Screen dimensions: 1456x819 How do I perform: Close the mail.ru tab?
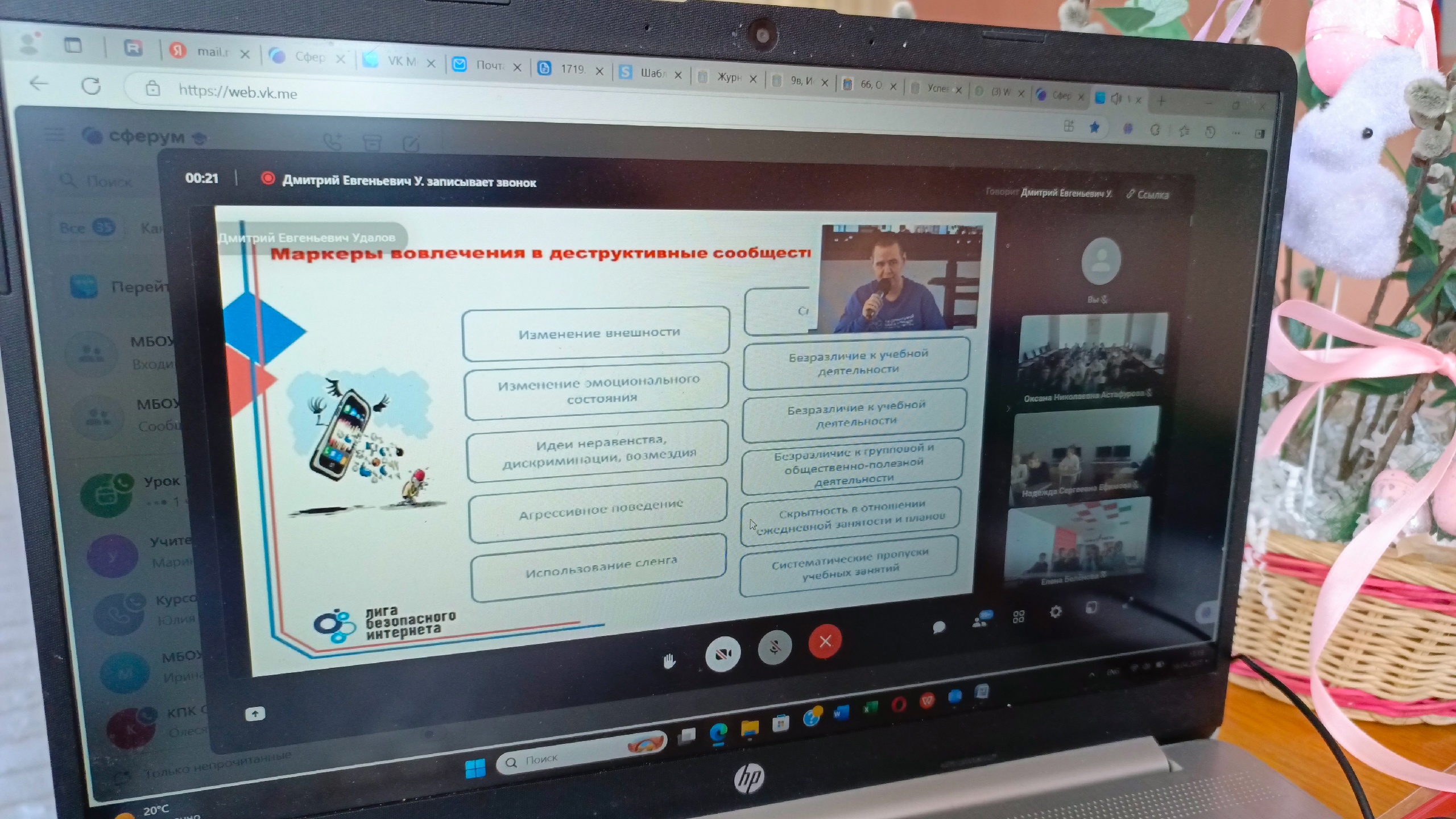[245, 54]
